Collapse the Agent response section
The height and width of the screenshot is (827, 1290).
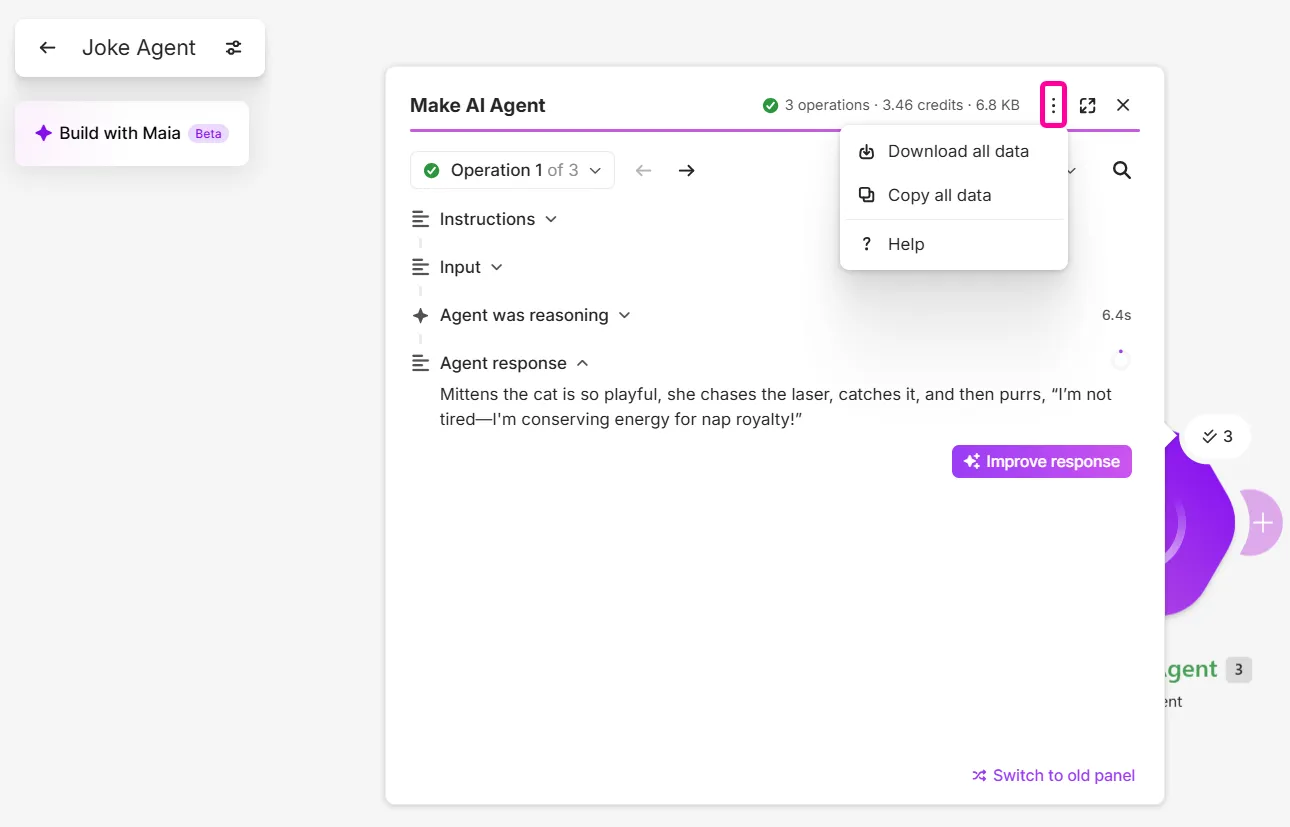click(x=501, y=363)
